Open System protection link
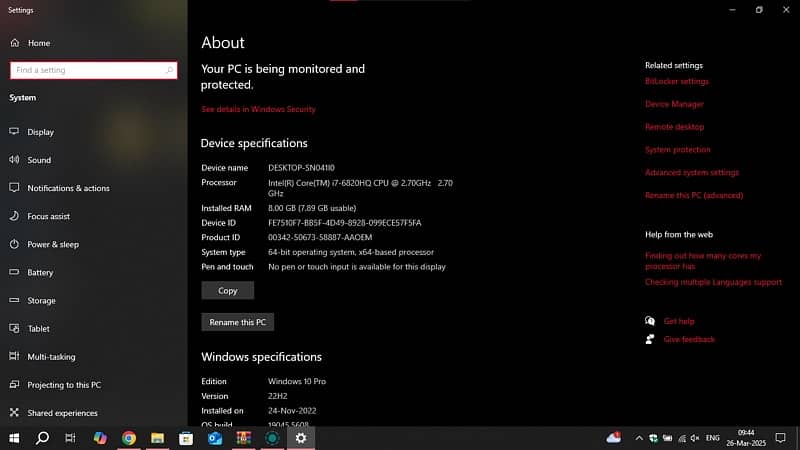The image size is (800, 450). pos(678,149)
